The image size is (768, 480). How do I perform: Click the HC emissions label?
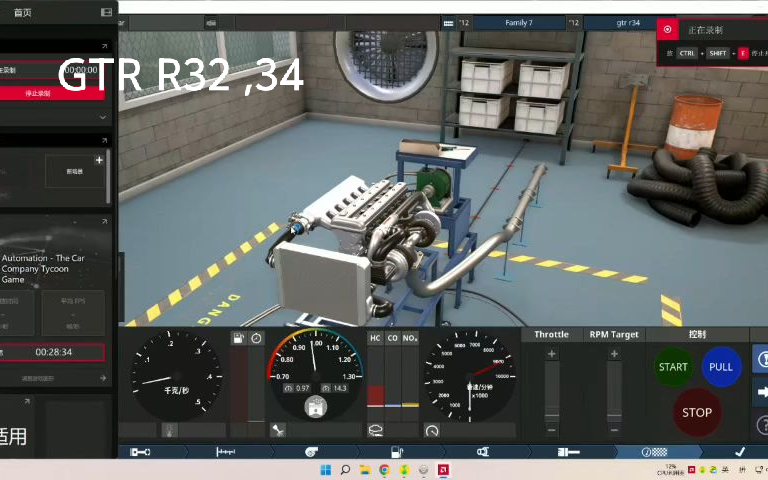pyautogui.click(x=375, y=338)
